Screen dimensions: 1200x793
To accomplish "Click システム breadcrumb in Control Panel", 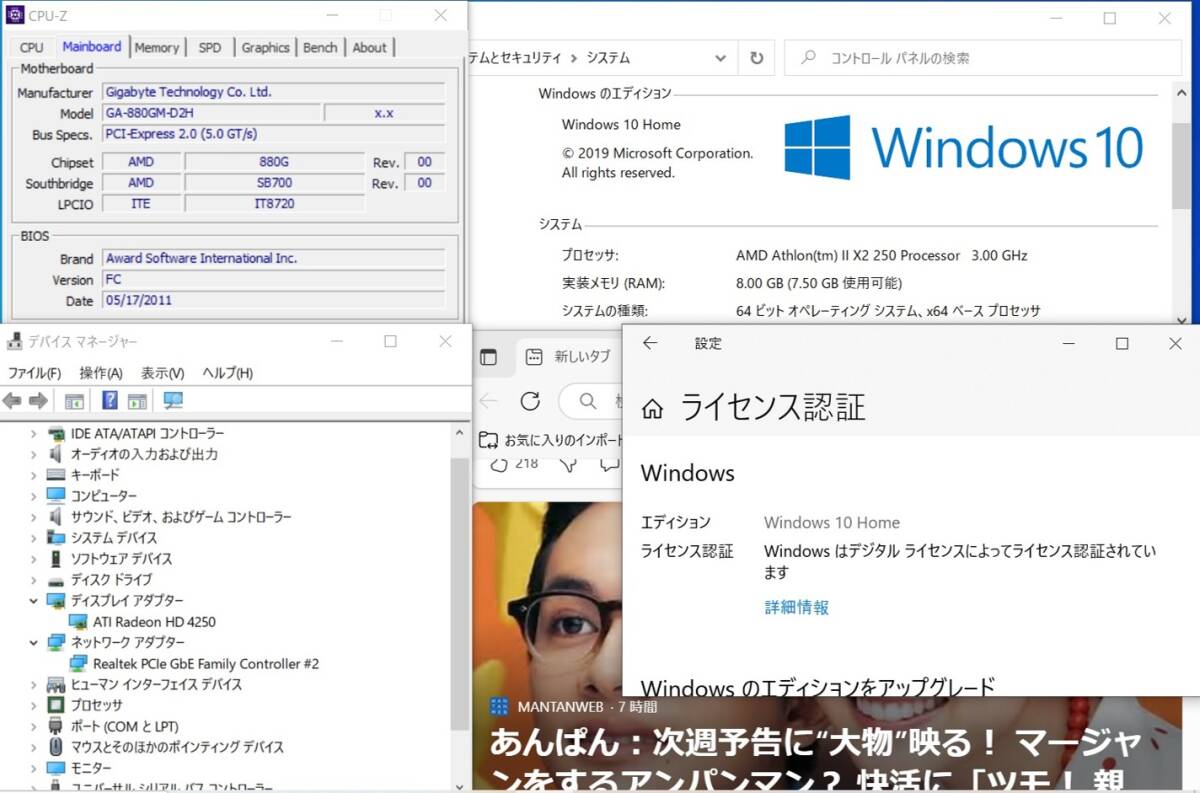I will (608, 58).
